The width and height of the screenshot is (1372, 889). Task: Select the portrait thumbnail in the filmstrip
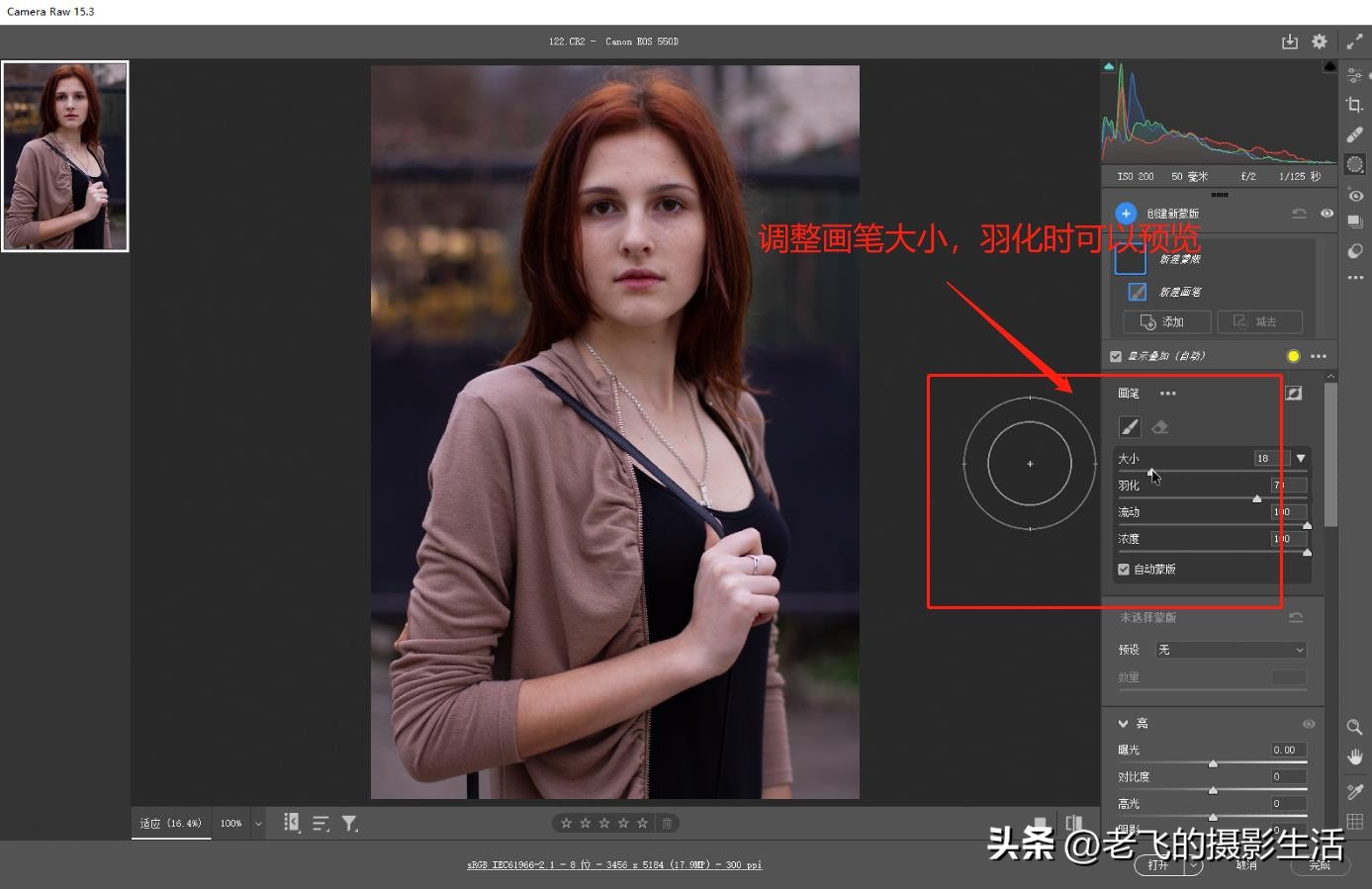click(x=65, y=155)
